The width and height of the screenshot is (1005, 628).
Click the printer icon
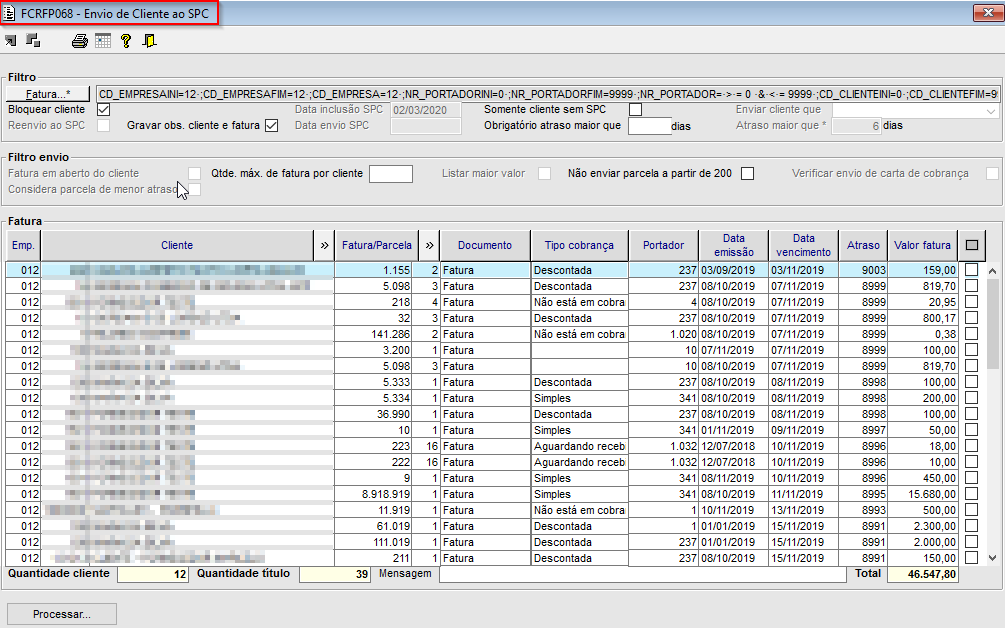tap(79, 41)
